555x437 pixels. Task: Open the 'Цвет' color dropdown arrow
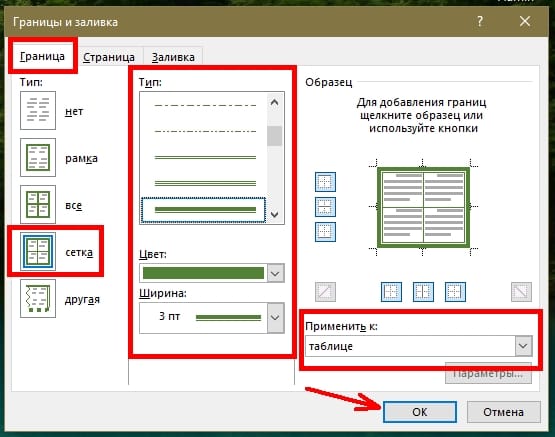[x=276, y=273]
